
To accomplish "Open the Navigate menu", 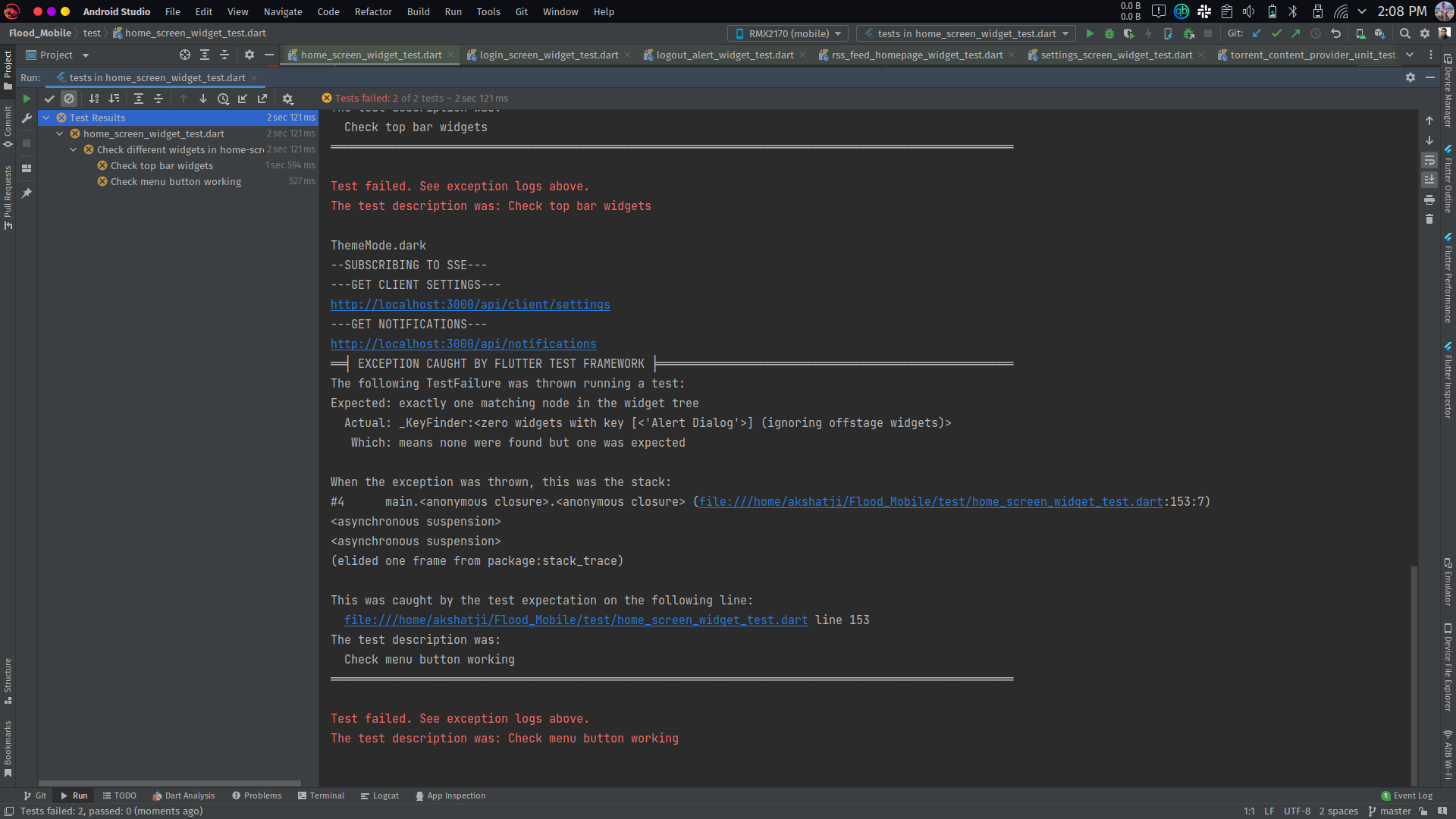I will (283, 11).
